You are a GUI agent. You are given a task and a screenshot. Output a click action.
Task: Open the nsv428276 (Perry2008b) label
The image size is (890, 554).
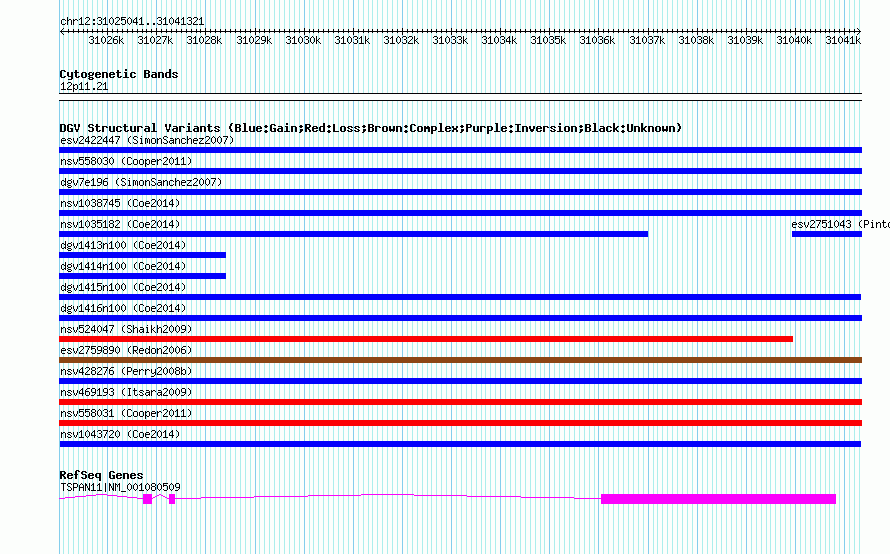coord(126,371)
